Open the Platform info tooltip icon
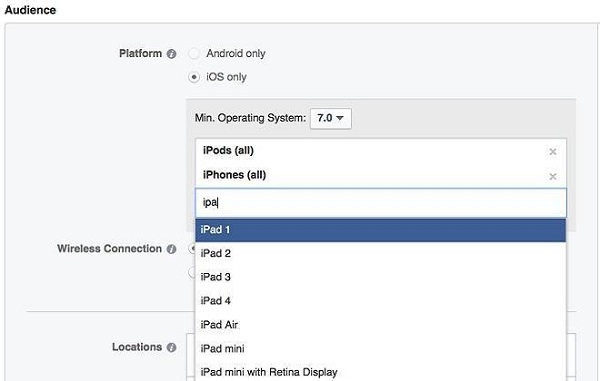The height and width of the screenshot is (381, 600). pos(171,54)
